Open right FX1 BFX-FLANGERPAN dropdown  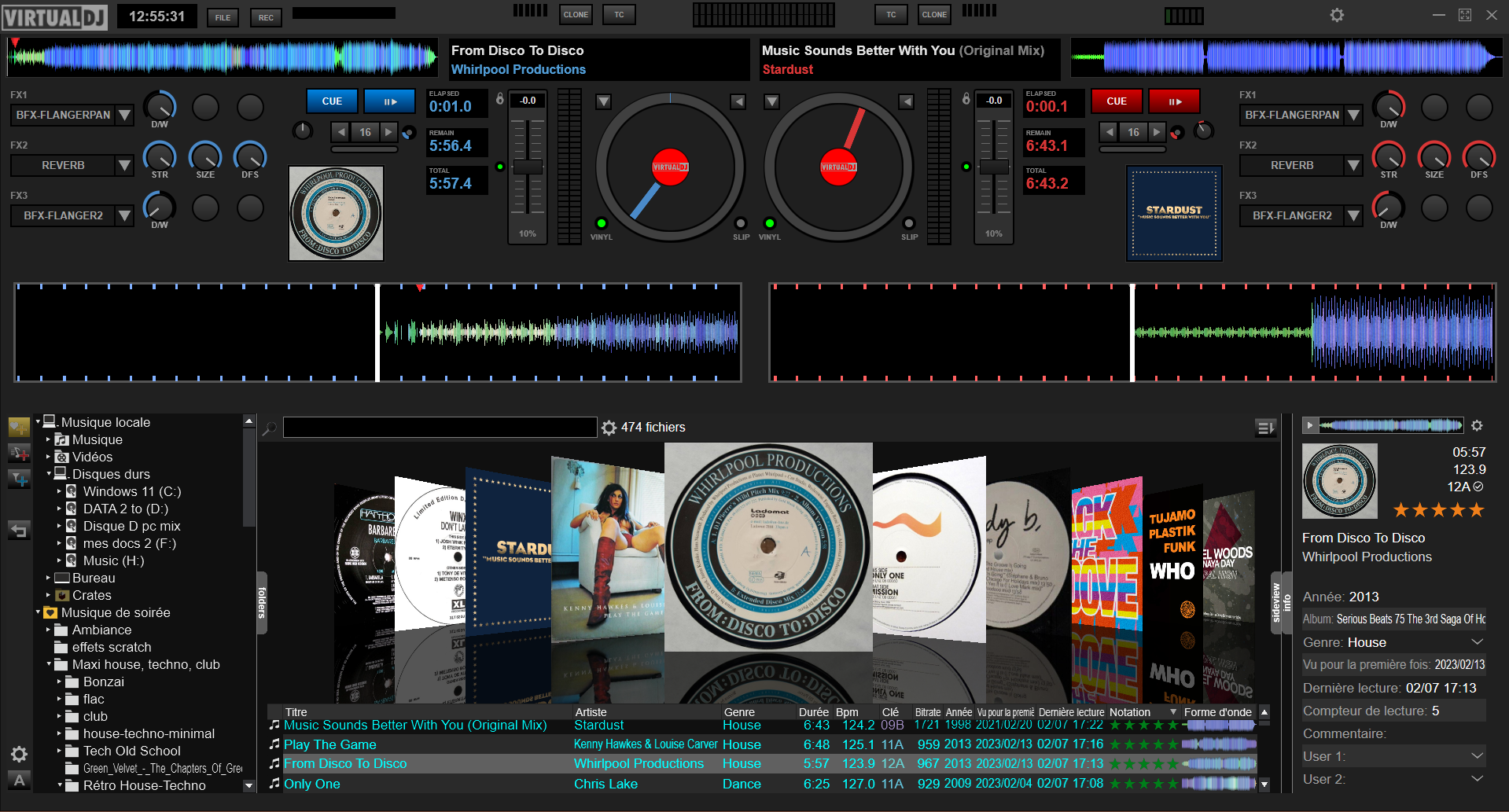[1353, 115]
